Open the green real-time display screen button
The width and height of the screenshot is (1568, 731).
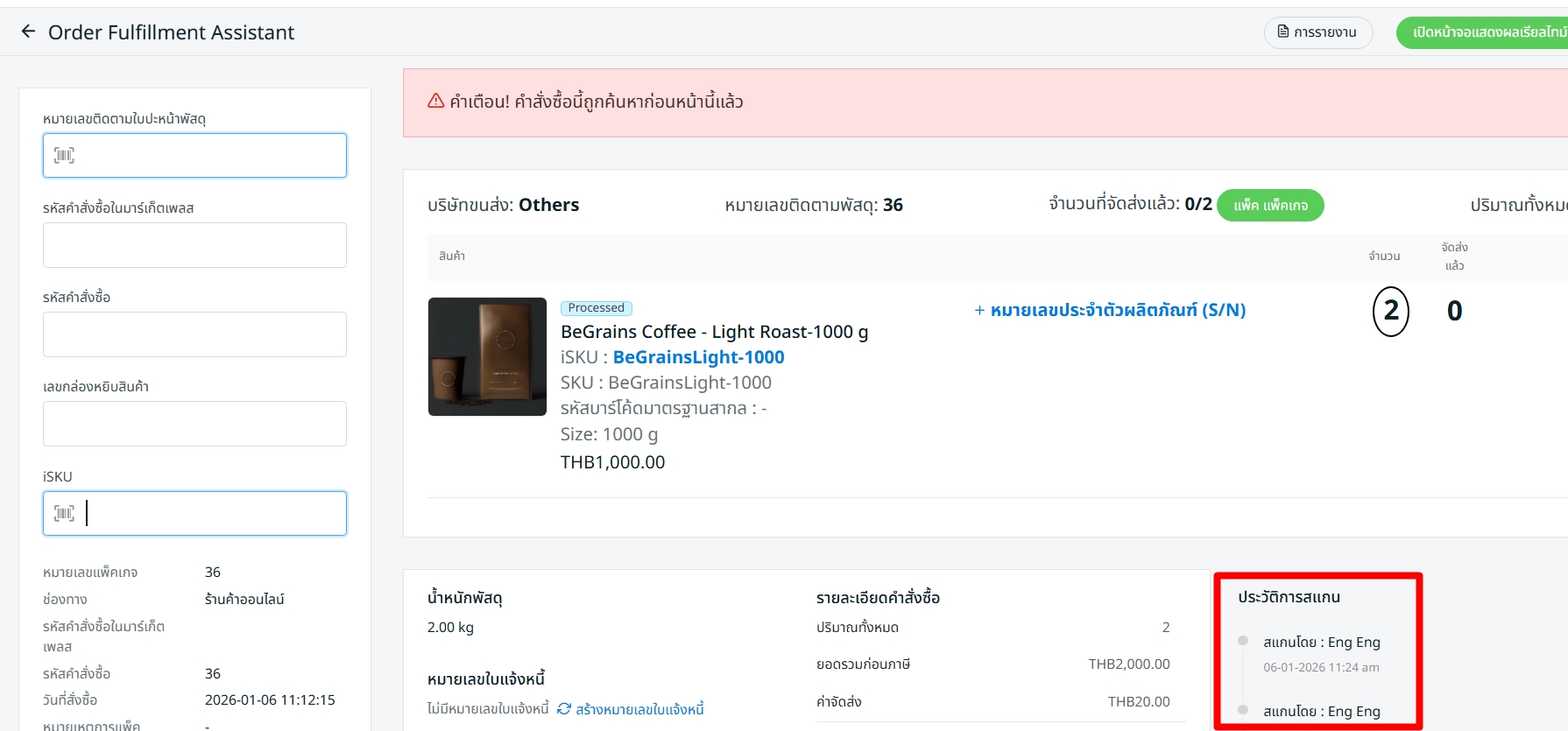[1487, 32]
